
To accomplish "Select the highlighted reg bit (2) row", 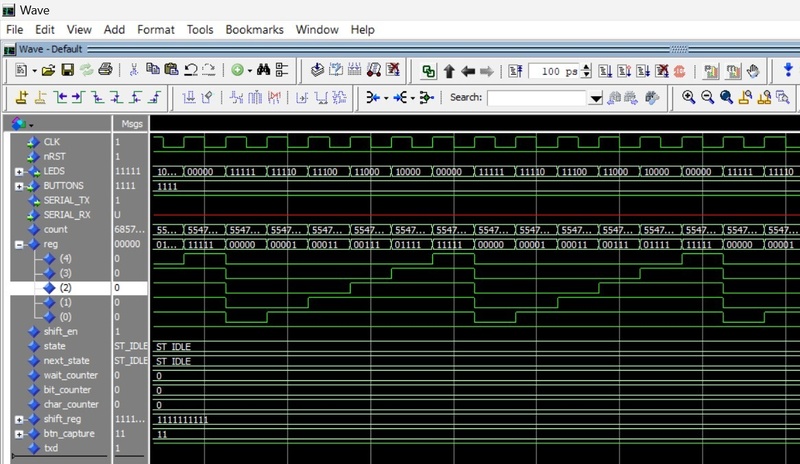I will [60, 288].
